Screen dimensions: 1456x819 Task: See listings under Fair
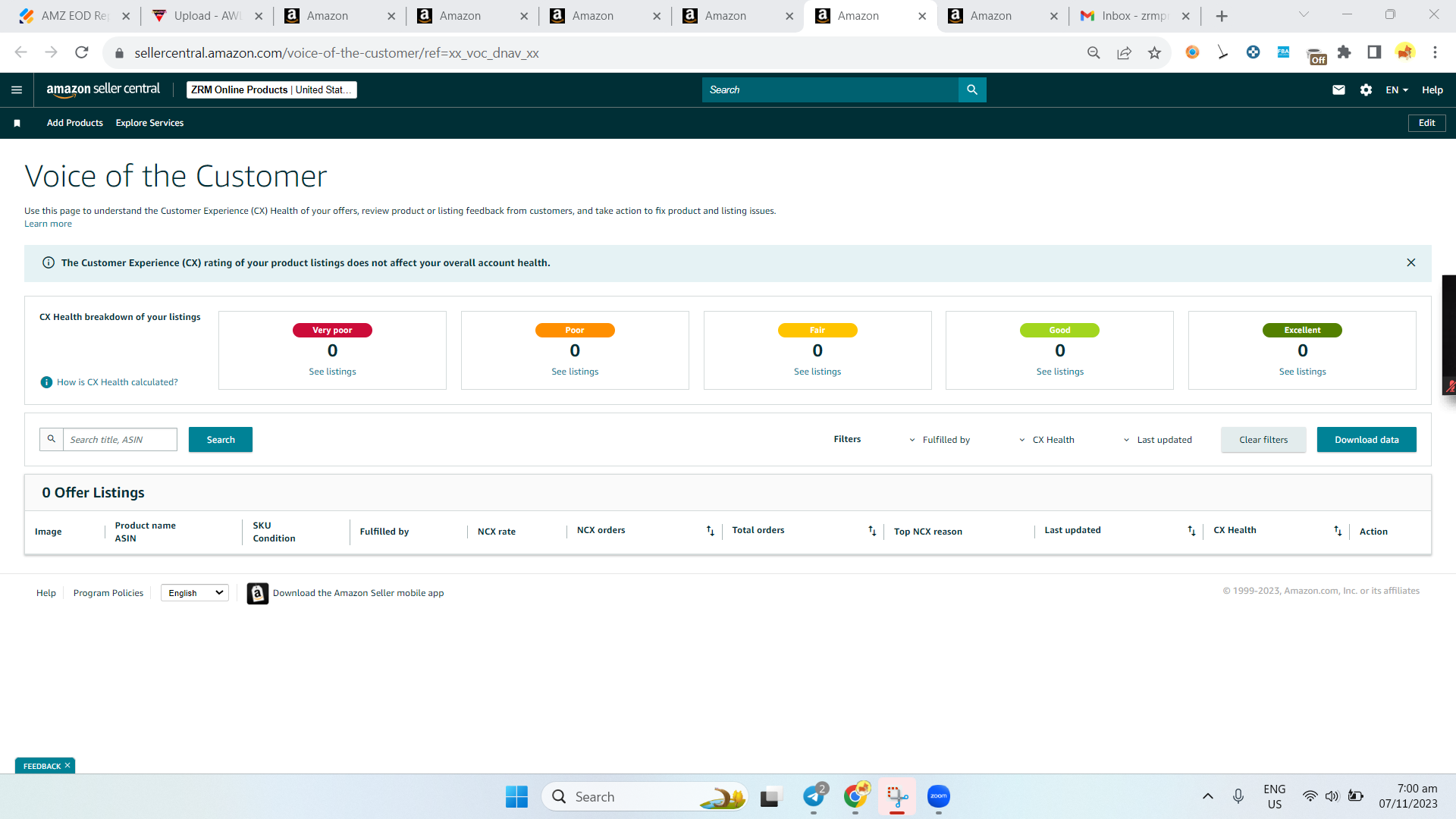(817, 372)
